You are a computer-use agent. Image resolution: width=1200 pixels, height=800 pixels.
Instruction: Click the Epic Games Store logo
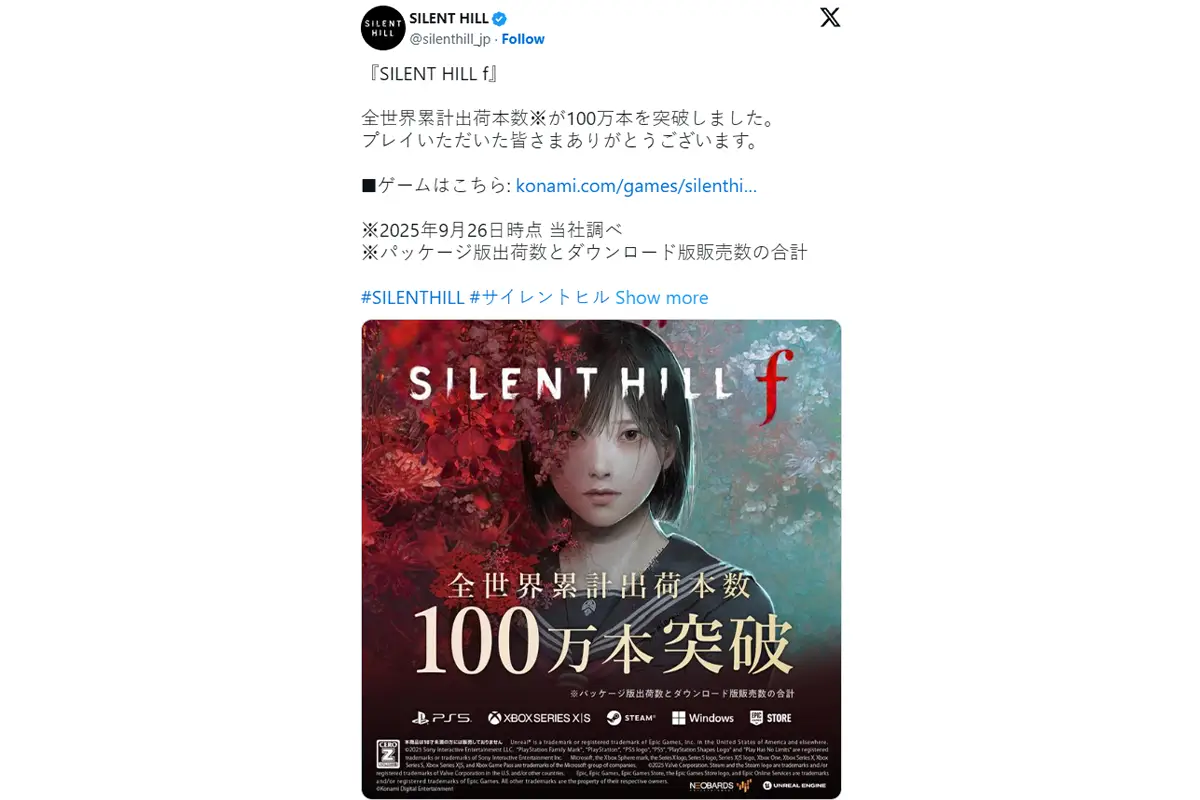(x=771, y=718)
